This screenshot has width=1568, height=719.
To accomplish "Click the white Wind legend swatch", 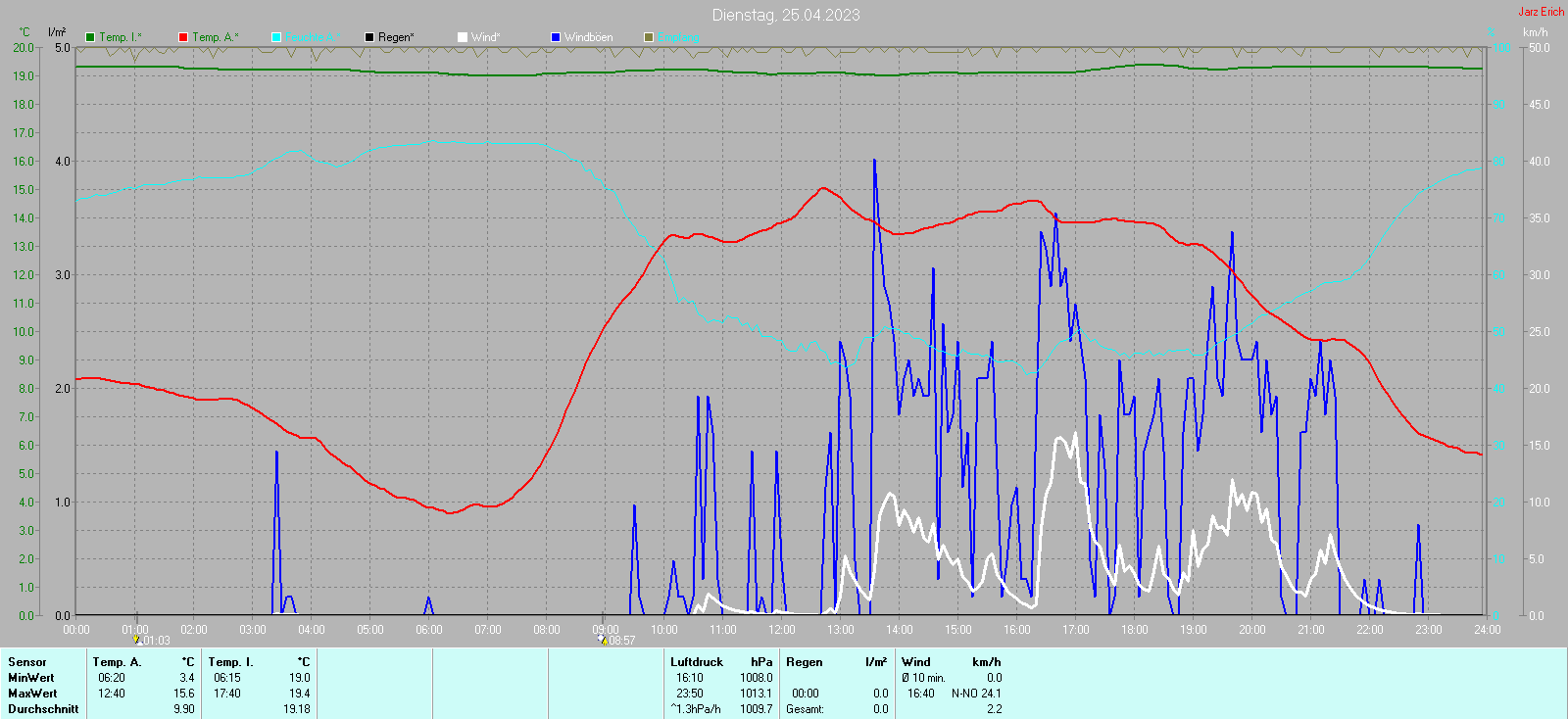I will (463, 37).
